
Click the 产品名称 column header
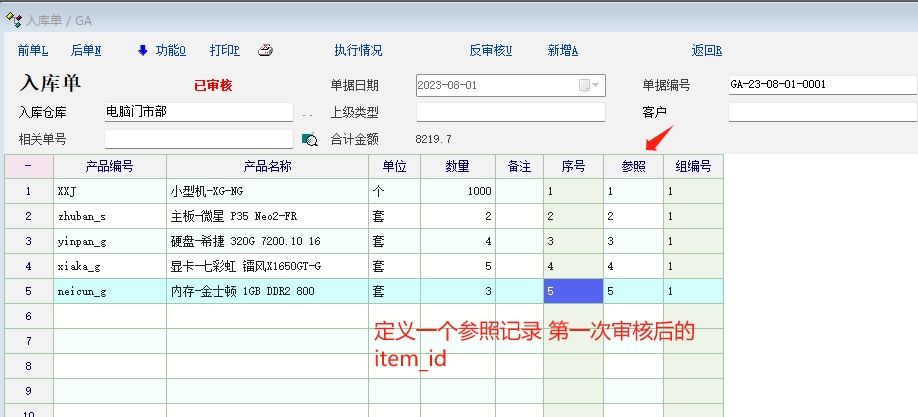(267, 166)
